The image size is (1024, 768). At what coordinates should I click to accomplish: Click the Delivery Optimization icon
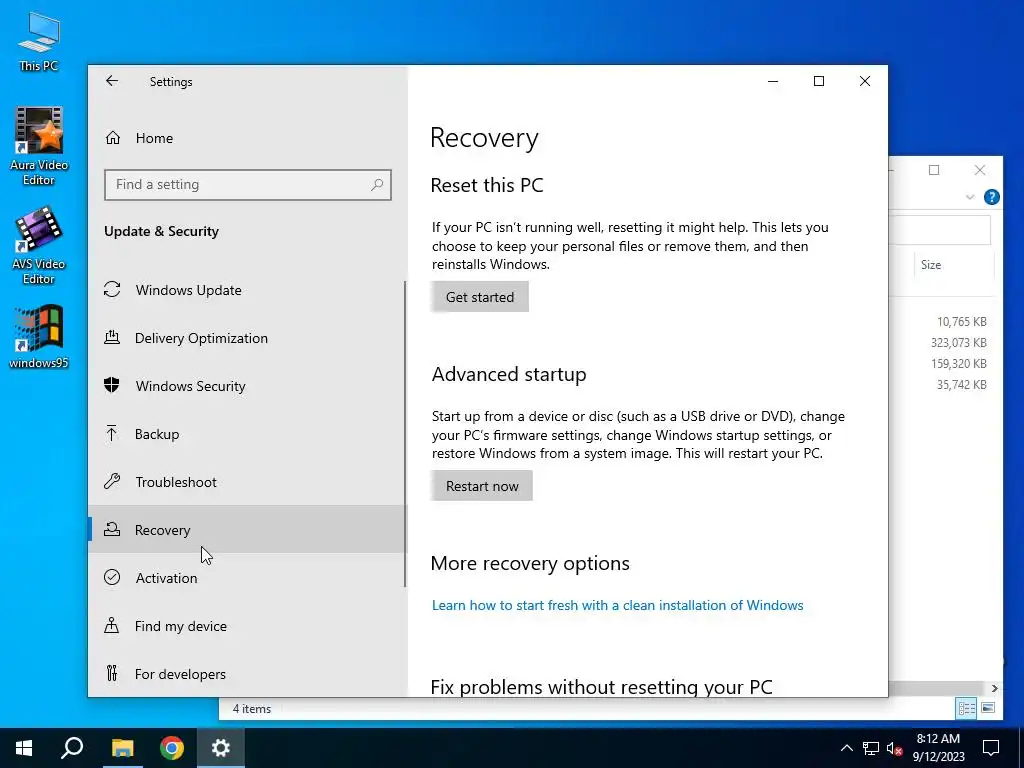point(112,338)
